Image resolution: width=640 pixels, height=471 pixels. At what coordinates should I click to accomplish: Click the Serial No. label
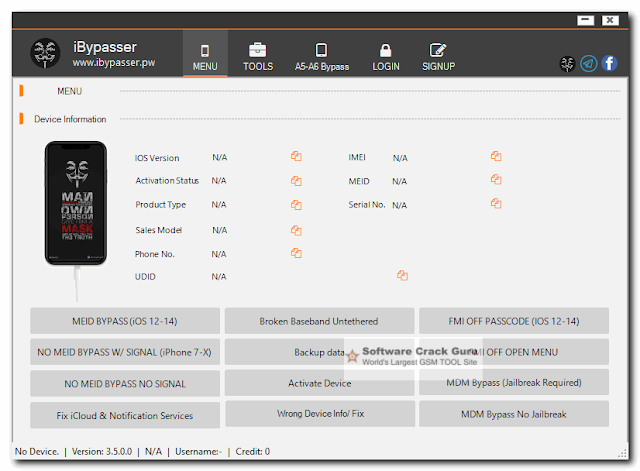click(367, 205)
